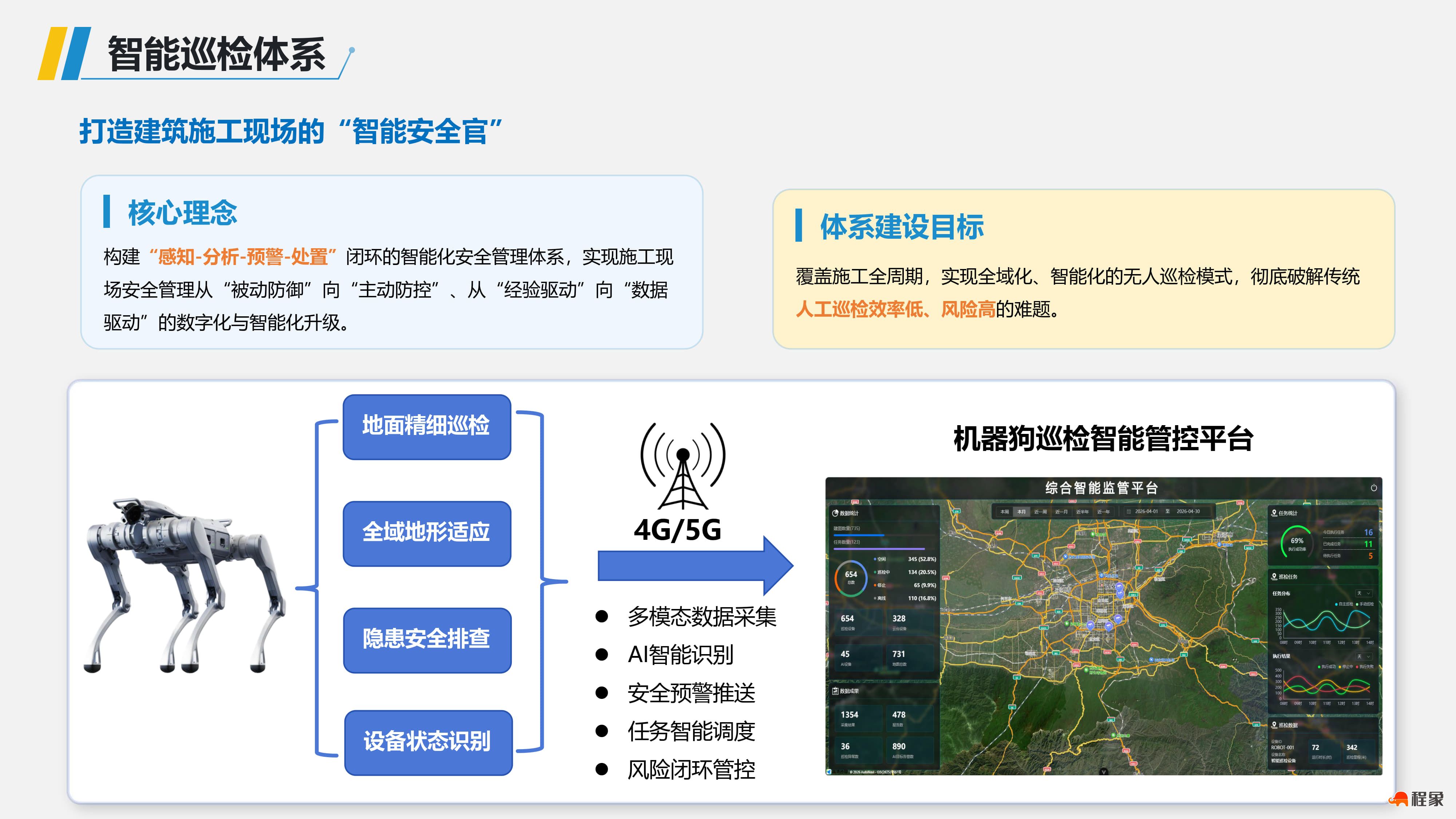Click the large blue right arrow
Image resolution: width=1456 pixels, height=819 pixels.
pyautogui.click(x=696, y=566)
